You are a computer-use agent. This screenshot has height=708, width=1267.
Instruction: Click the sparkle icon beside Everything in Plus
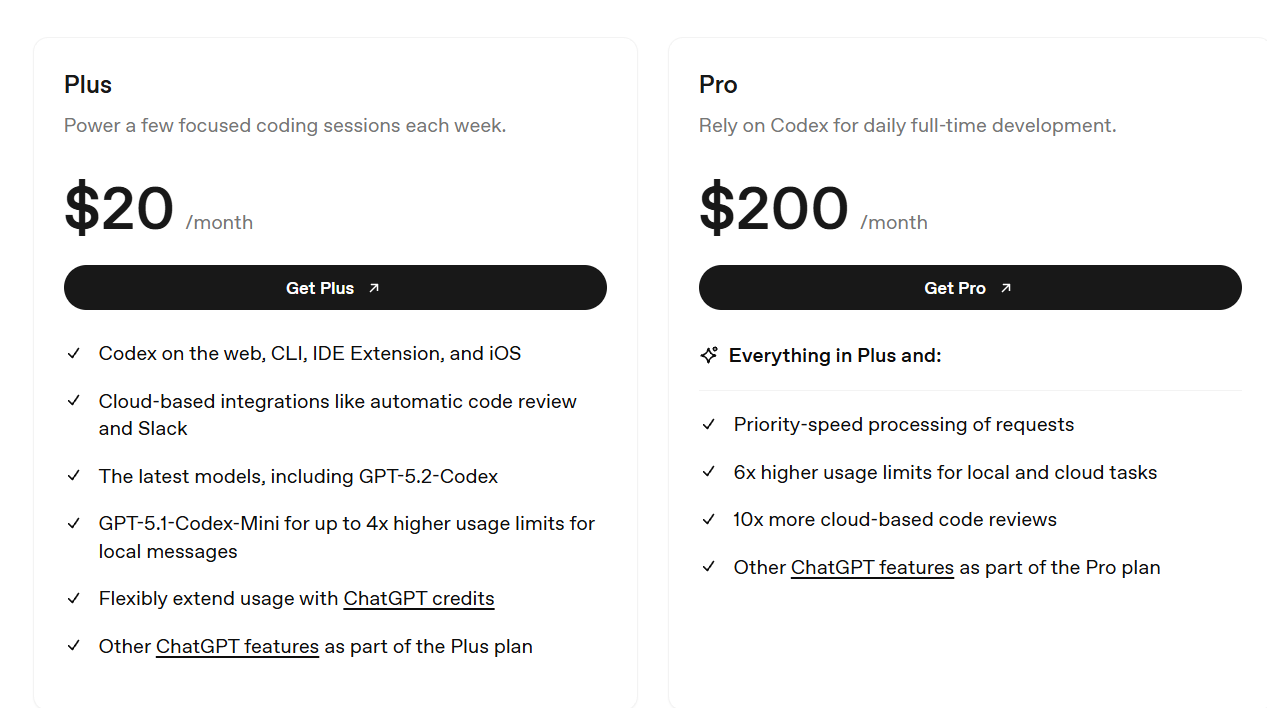(709, 356)
